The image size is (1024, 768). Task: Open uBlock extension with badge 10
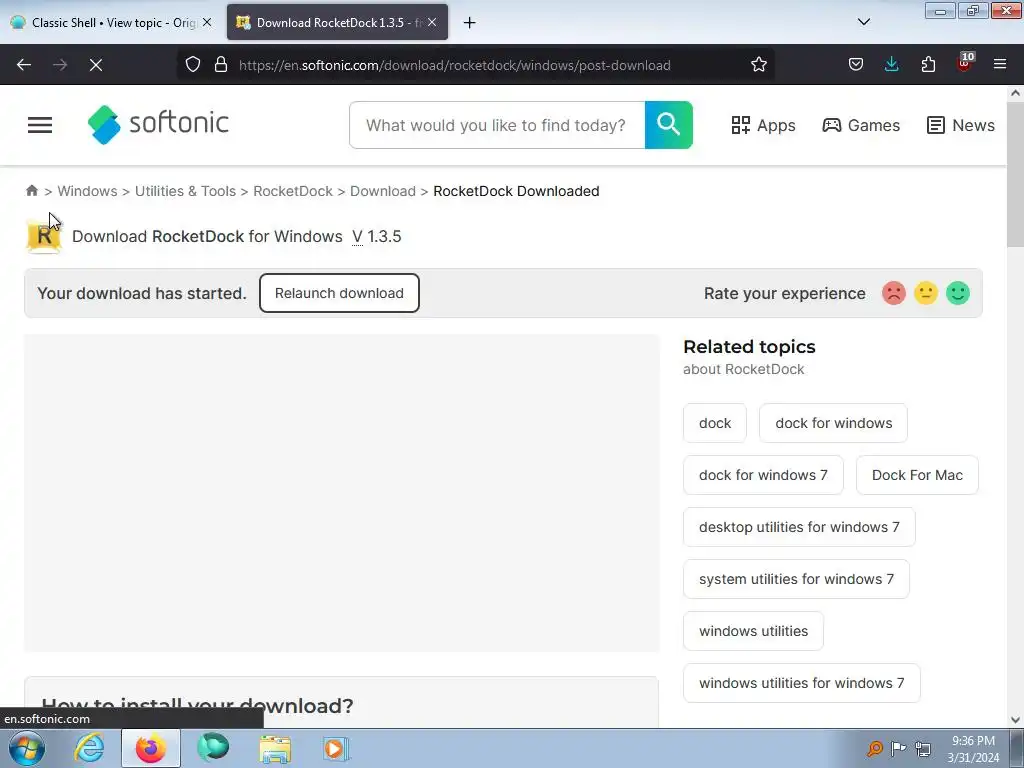click(x=965, y=63)
